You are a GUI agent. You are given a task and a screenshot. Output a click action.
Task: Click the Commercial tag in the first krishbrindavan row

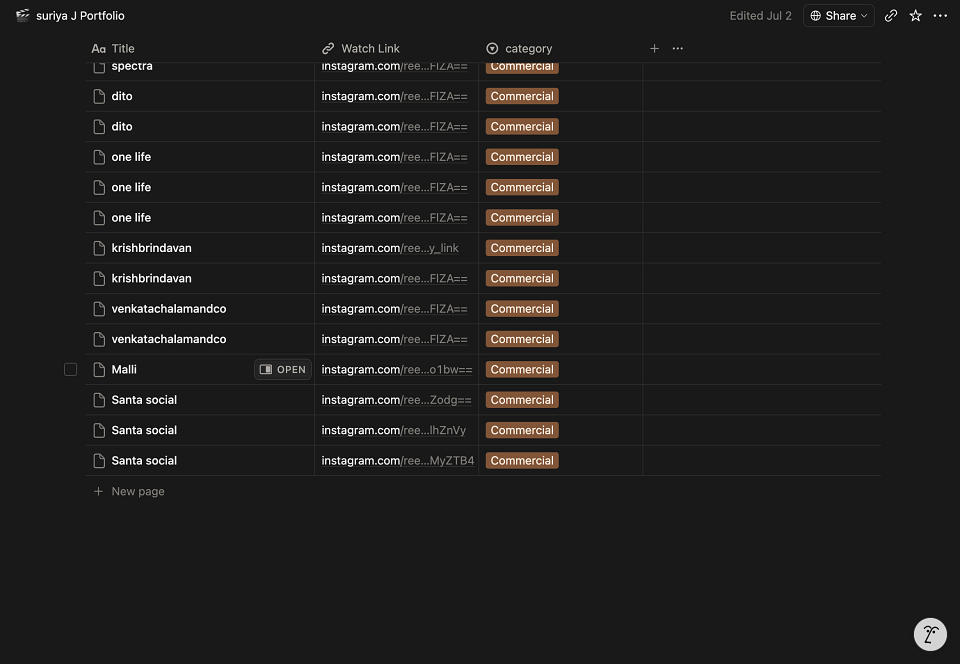click(x=522, y=248)
